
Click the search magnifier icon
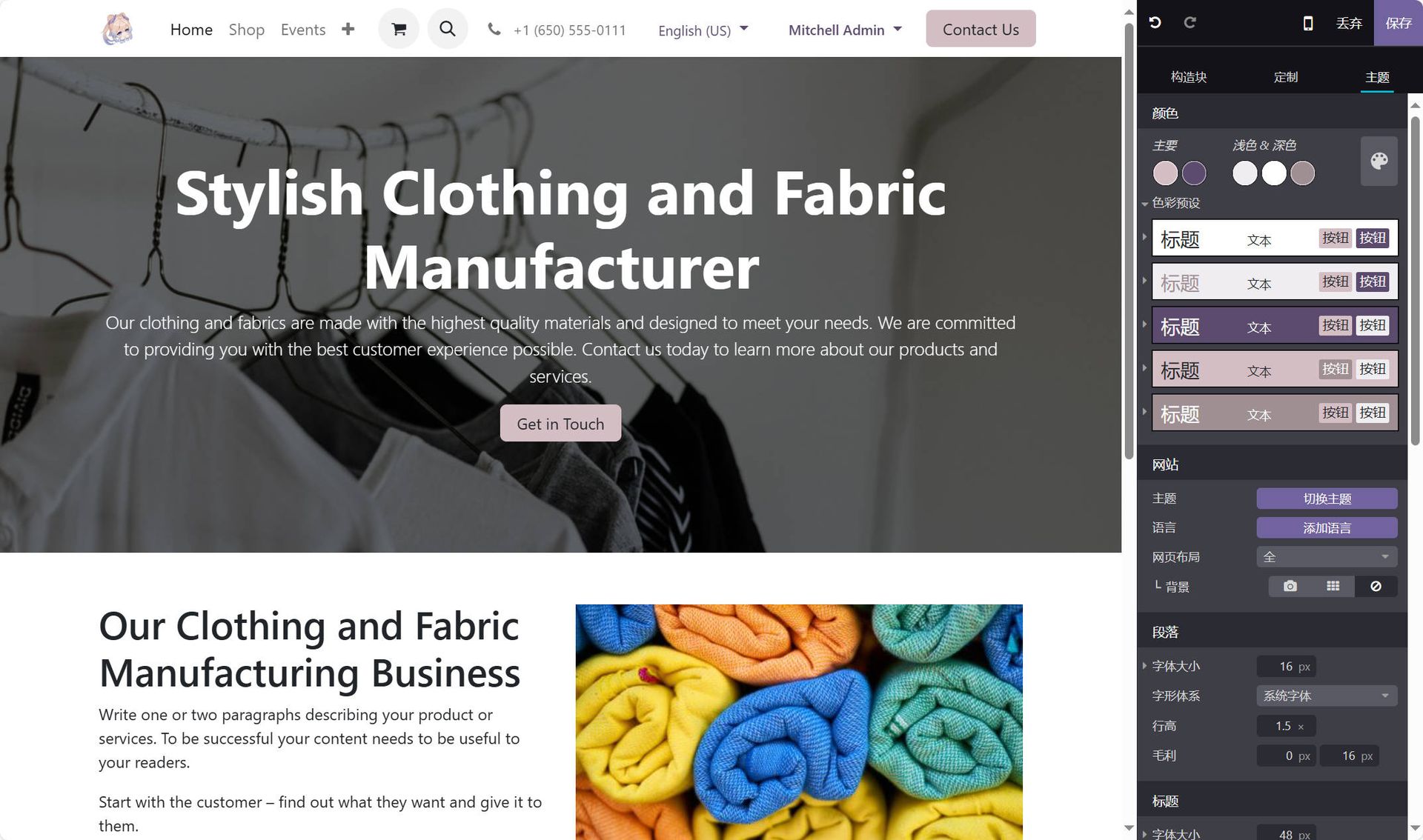(448, 29)
